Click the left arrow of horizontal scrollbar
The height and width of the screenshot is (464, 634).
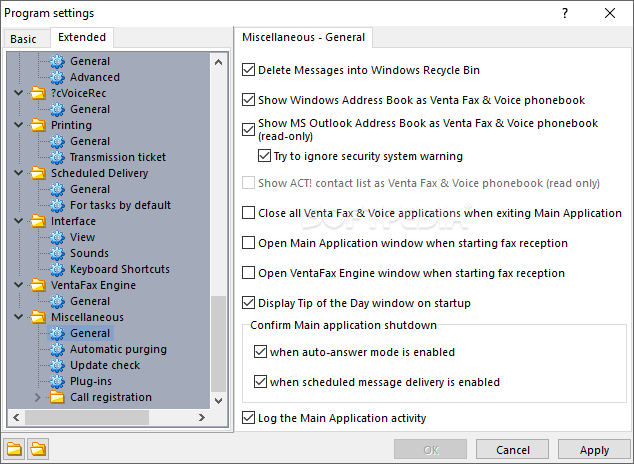[16, 417]
